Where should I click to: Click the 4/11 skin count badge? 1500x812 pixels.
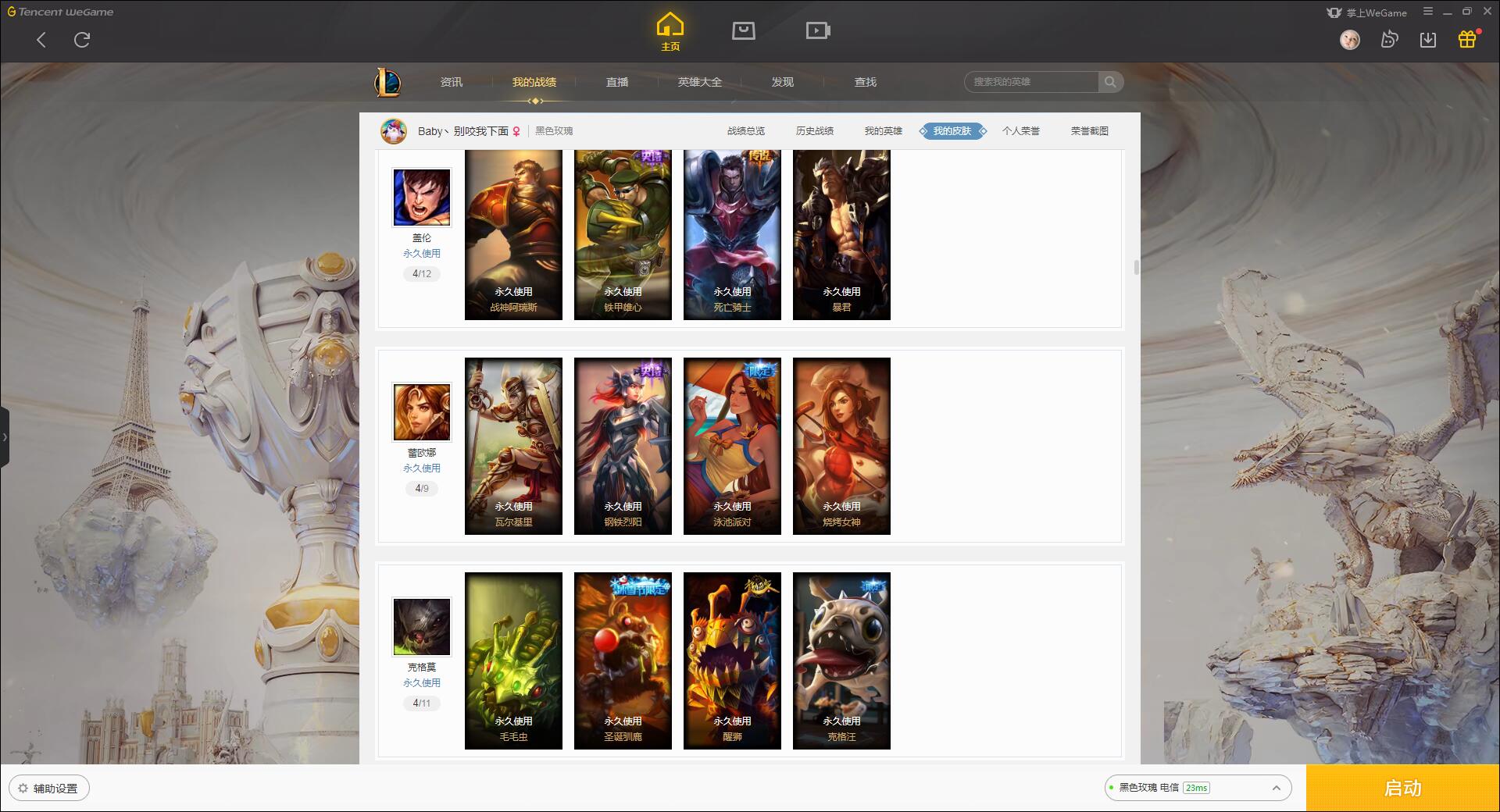422,703
